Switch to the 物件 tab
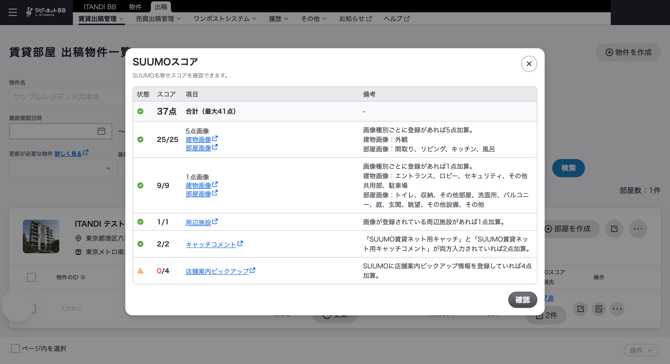This screenshot has width=670, height=364. pos(135,7)
